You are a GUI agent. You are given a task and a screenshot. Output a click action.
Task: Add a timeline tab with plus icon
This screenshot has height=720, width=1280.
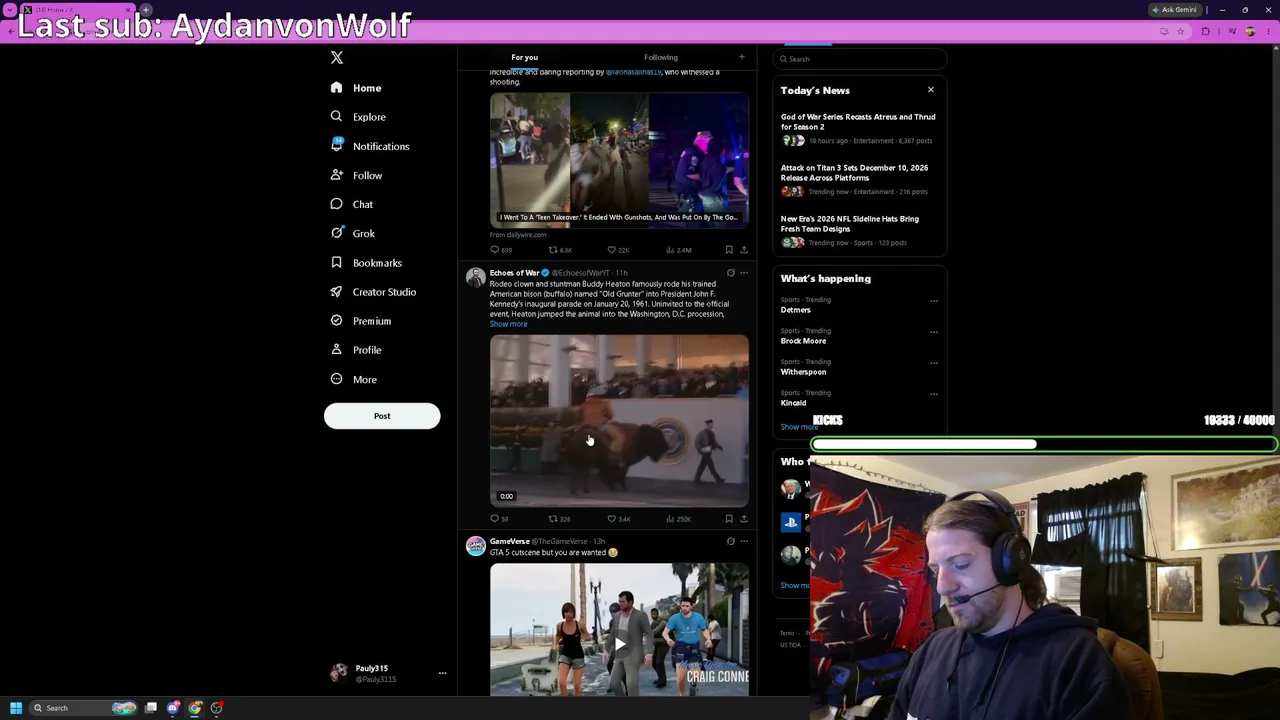741,57
